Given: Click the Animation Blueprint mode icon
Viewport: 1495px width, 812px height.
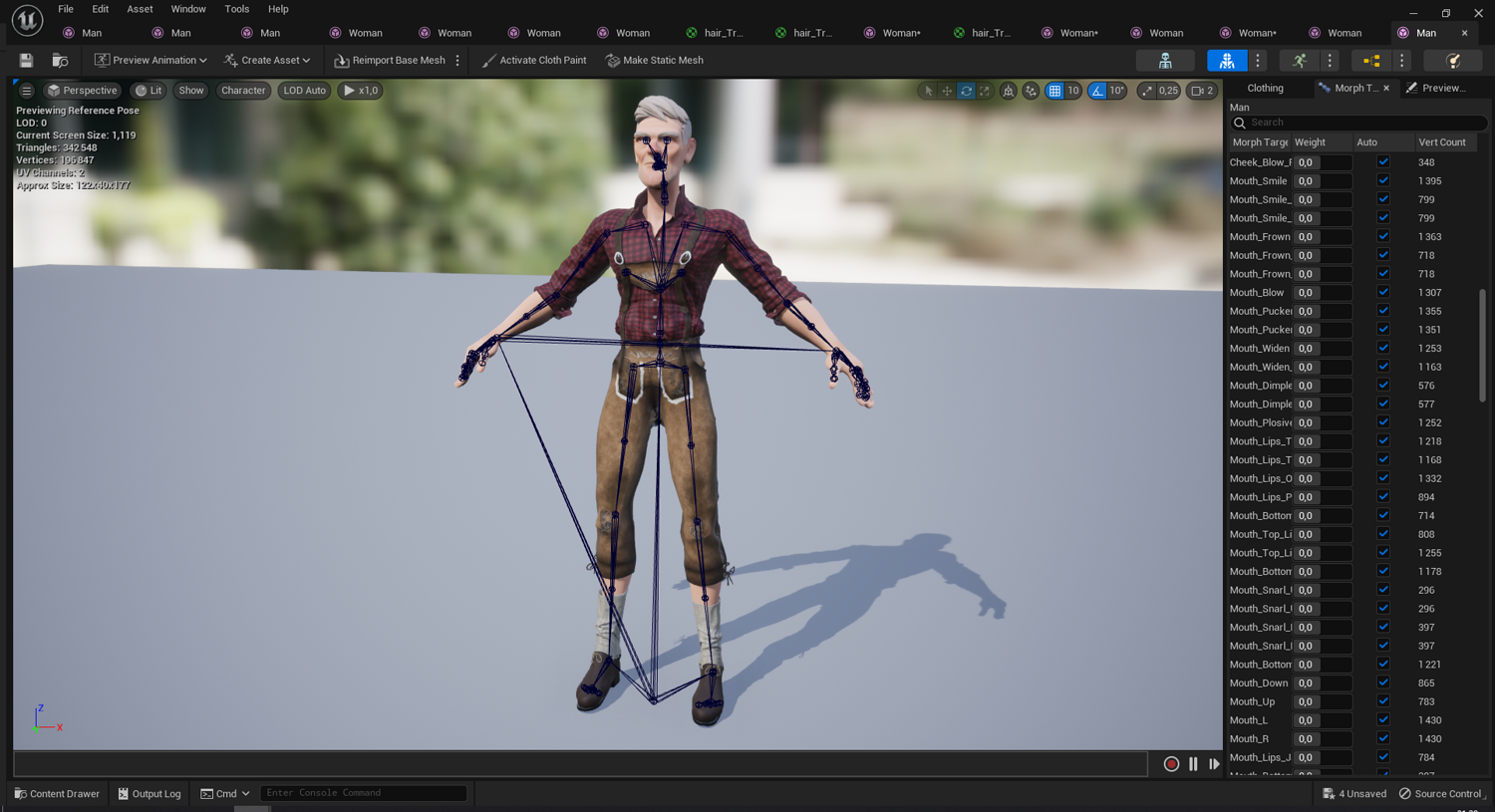Looking at the screenshot, I should (1371, 61).
